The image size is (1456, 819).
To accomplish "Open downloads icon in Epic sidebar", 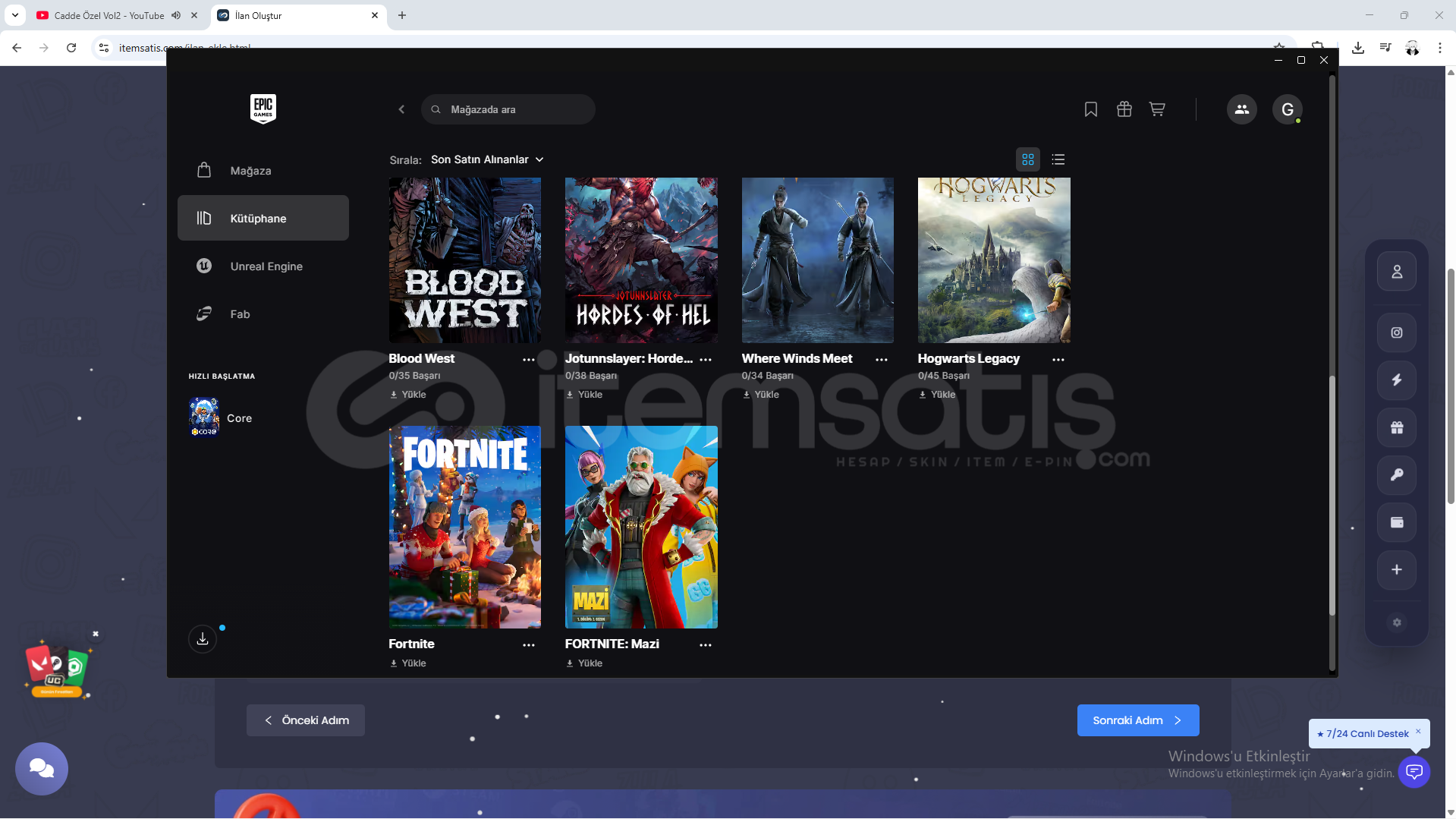I will 203,639.
